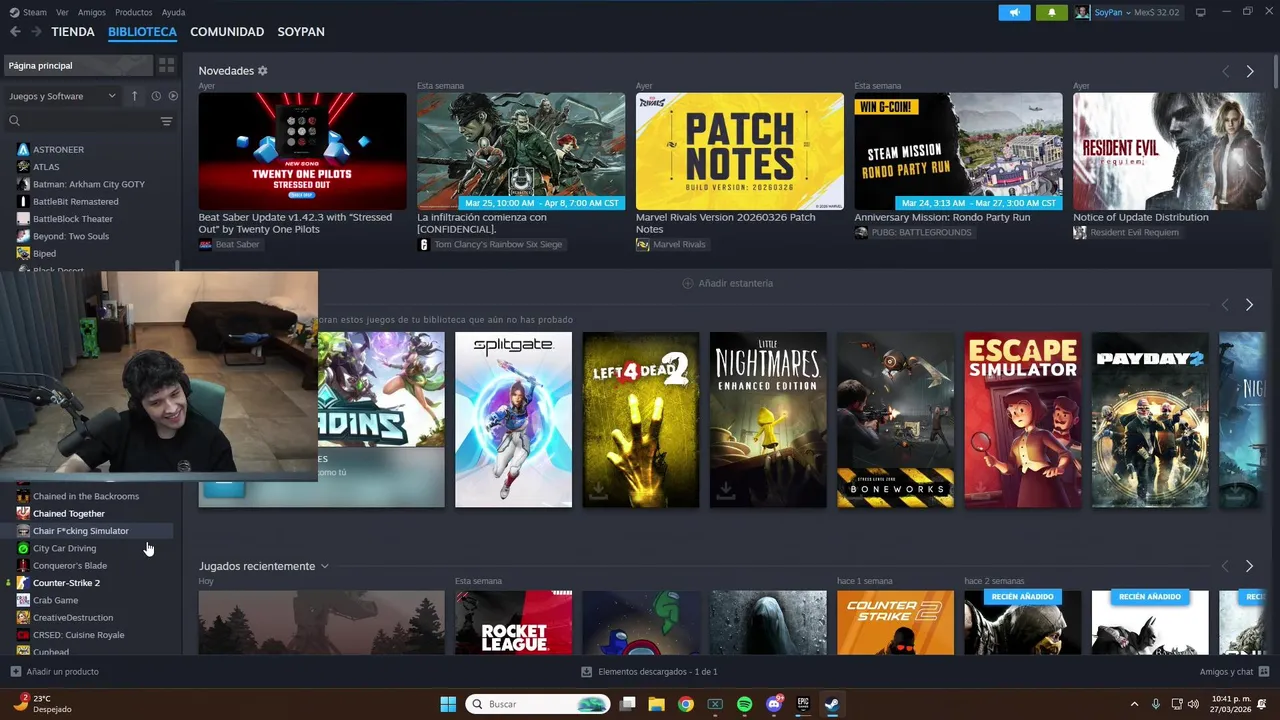Viewport: 1280px width, 720px height.
Task: Open Google Chrome from the taskbar
Action: tap(685, 704)
